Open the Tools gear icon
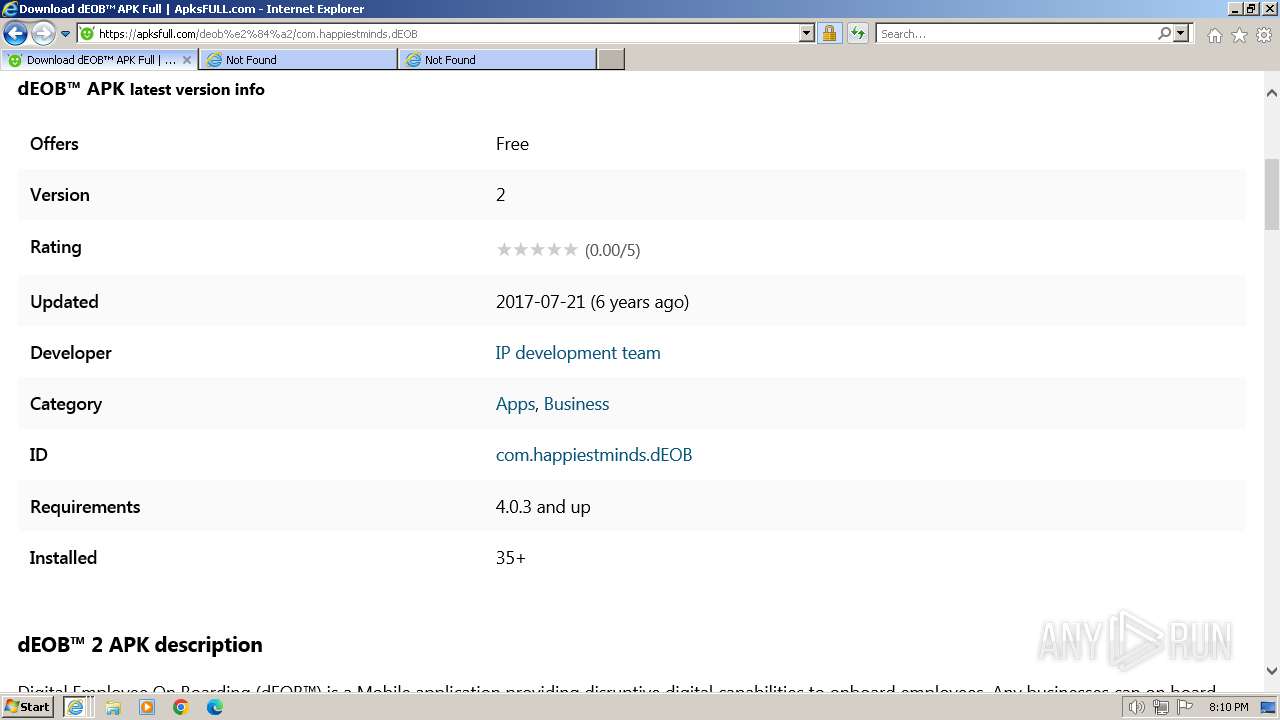1280x720 pixels. click(x=1264, y=35)
